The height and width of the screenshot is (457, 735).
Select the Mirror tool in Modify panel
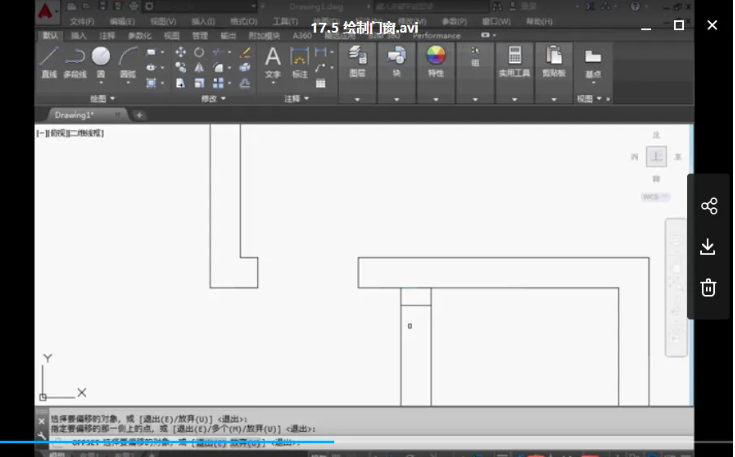(199, 67)
